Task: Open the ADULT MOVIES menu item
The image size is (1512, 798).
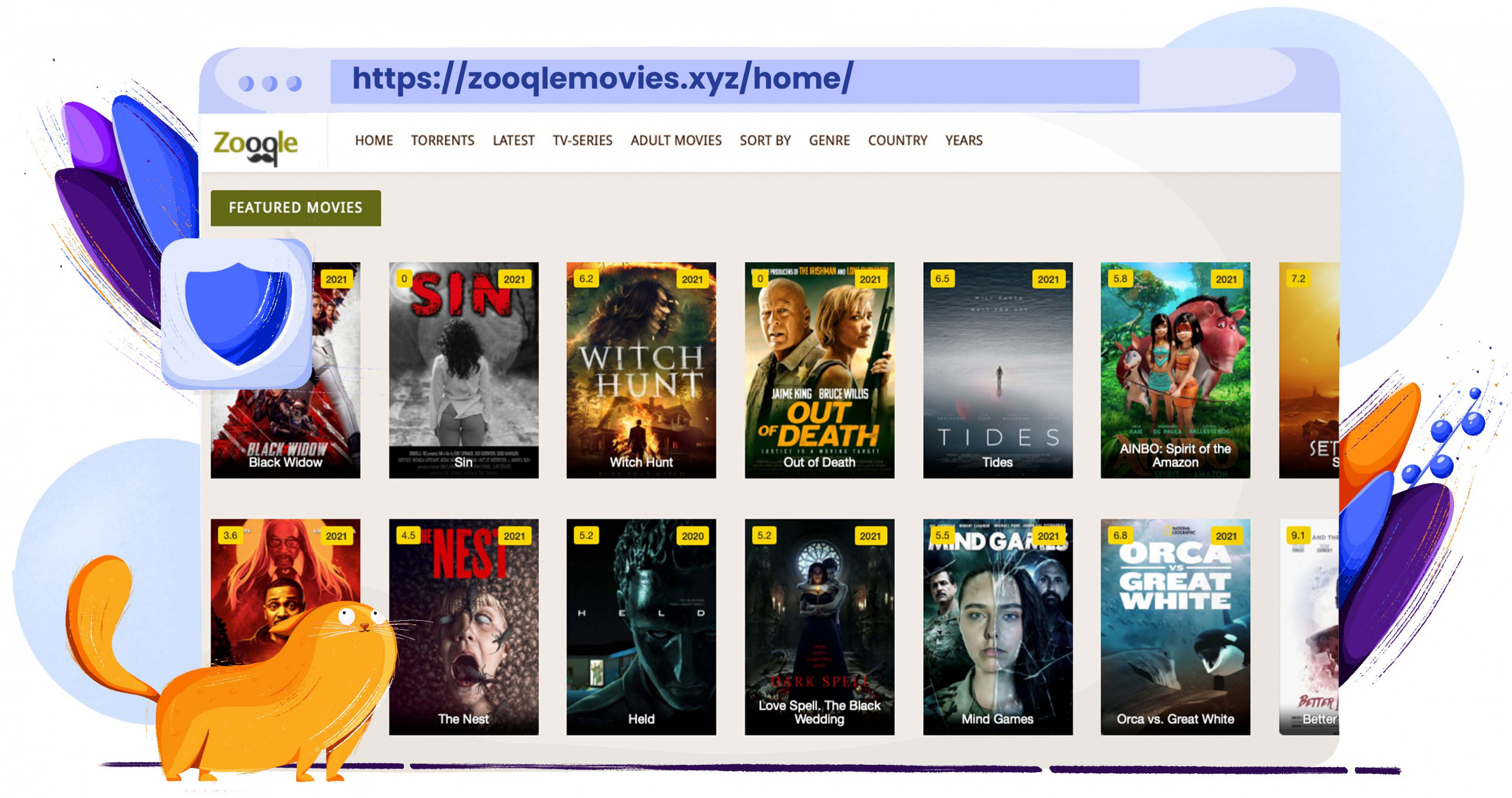Action: 676,141
